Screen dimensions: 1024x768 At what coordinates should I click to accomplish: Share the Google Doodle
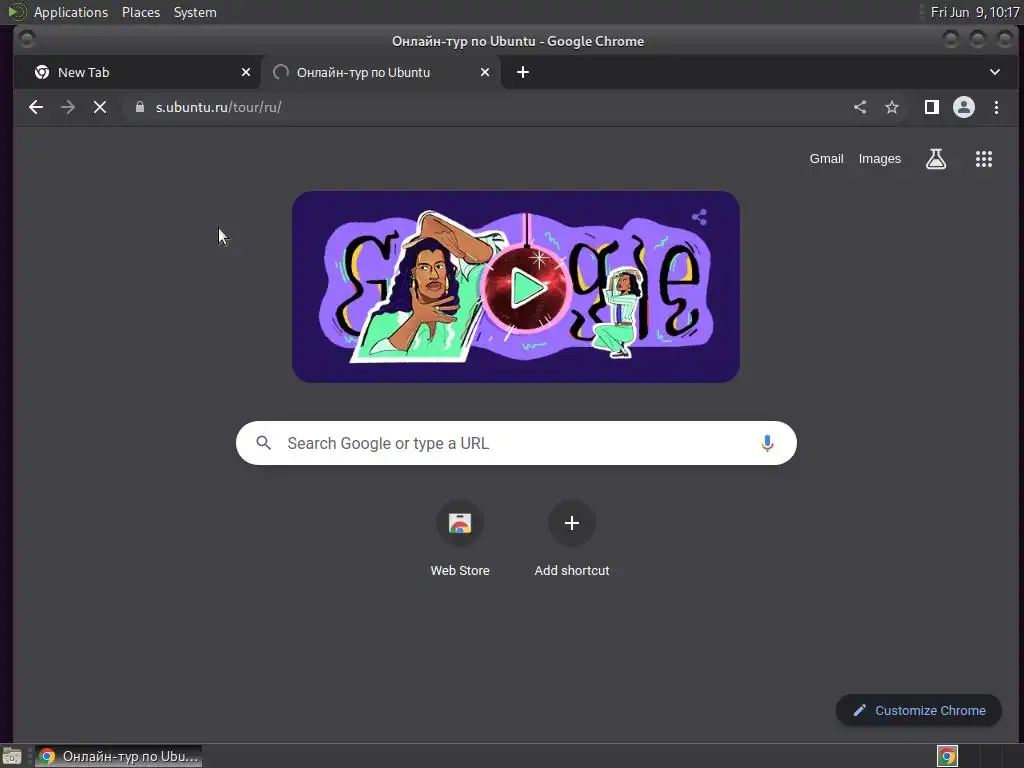tap(699, 217)
